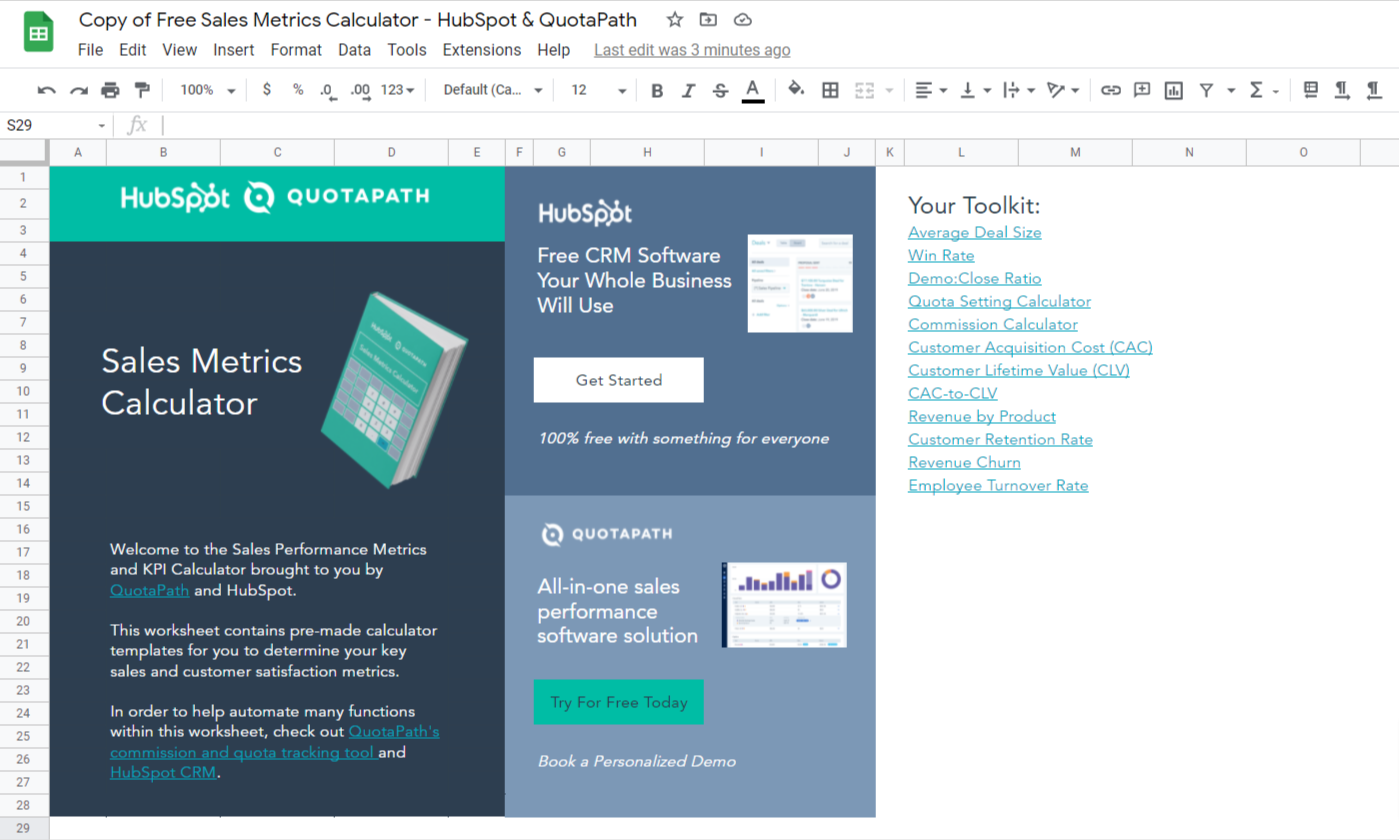Image resolution: width=1399 pixels, height=840 pixels.
Task: Open the Help menu
Action: (x=553, y=50)
